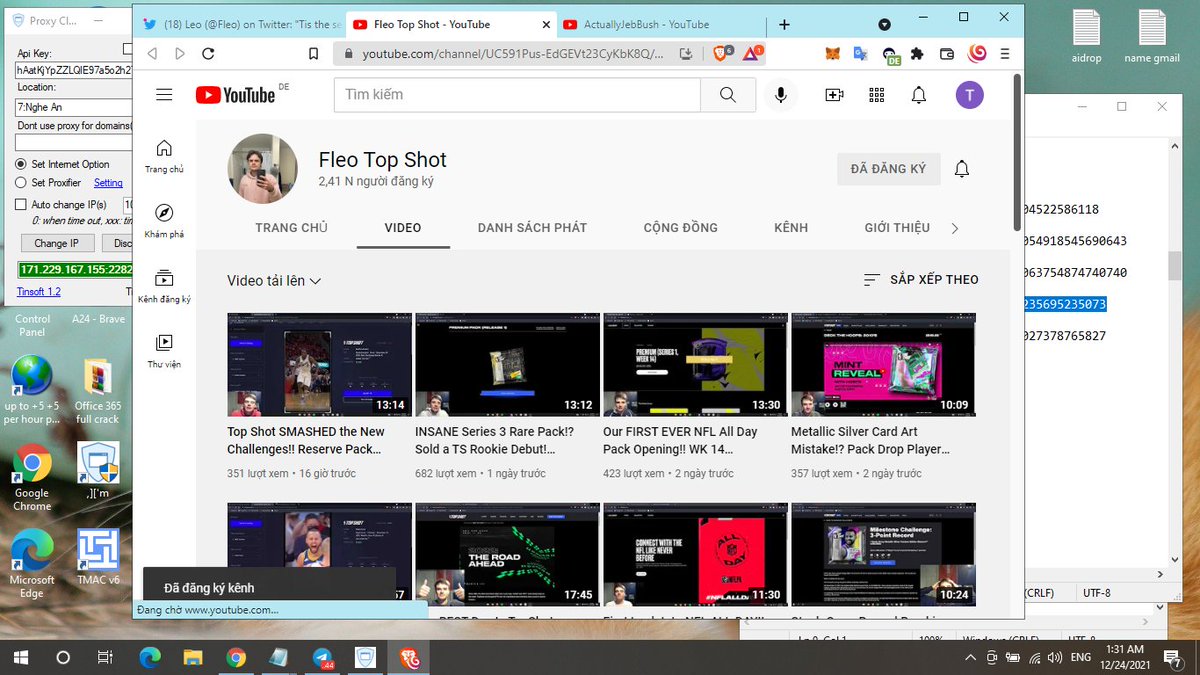Go to Trang chủ in sidebar
Image resolution: width=1200 pixels, height=675 pixels.
164,156
